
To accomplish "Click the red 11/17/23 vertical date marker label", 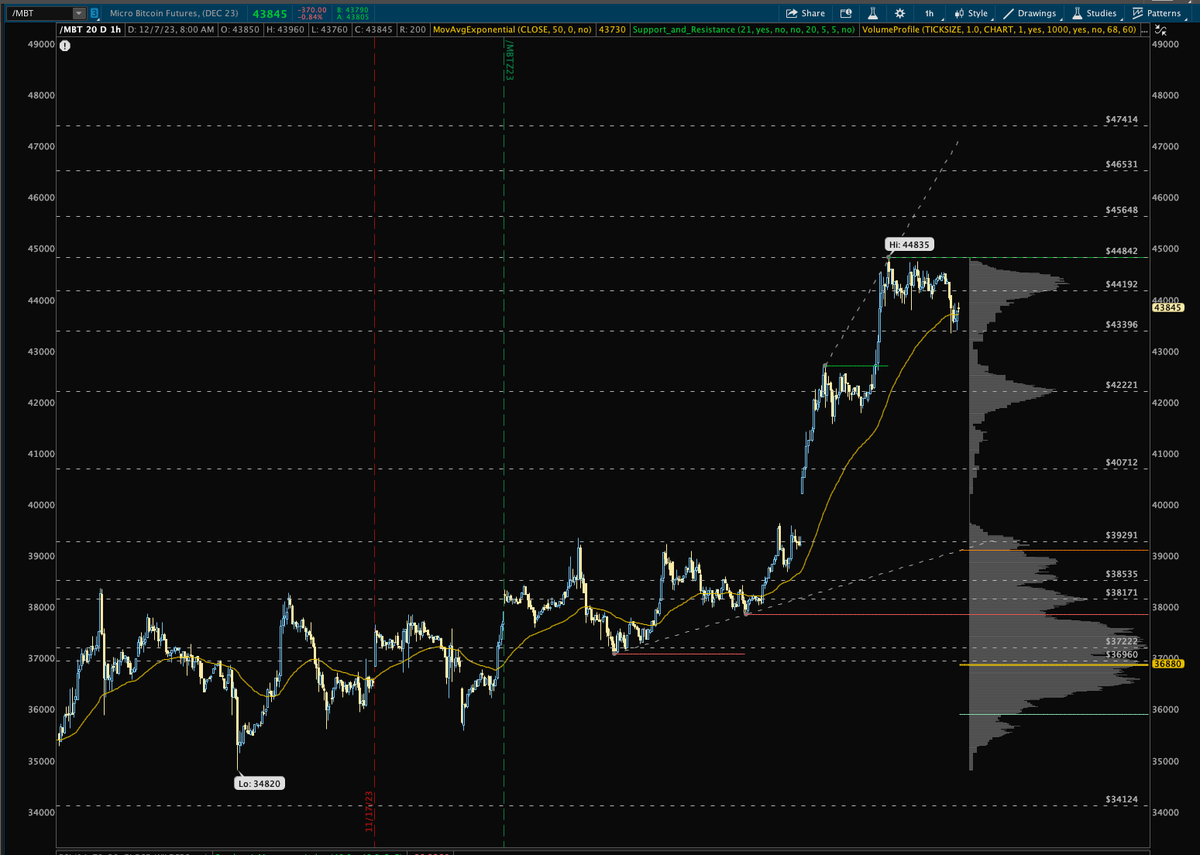I will [368, 814].
